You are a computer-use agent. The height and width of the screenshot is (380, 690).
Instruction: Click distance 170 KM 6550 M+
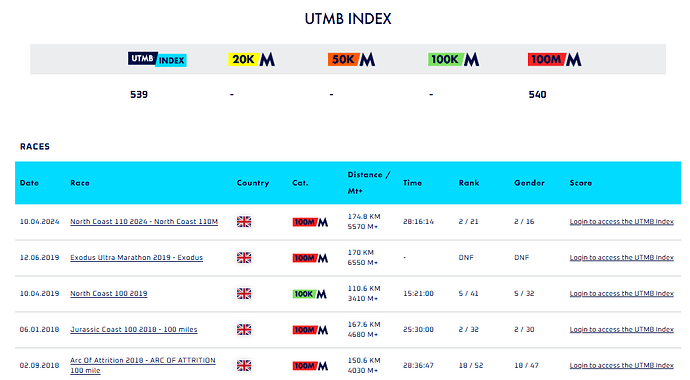point(363,258)
